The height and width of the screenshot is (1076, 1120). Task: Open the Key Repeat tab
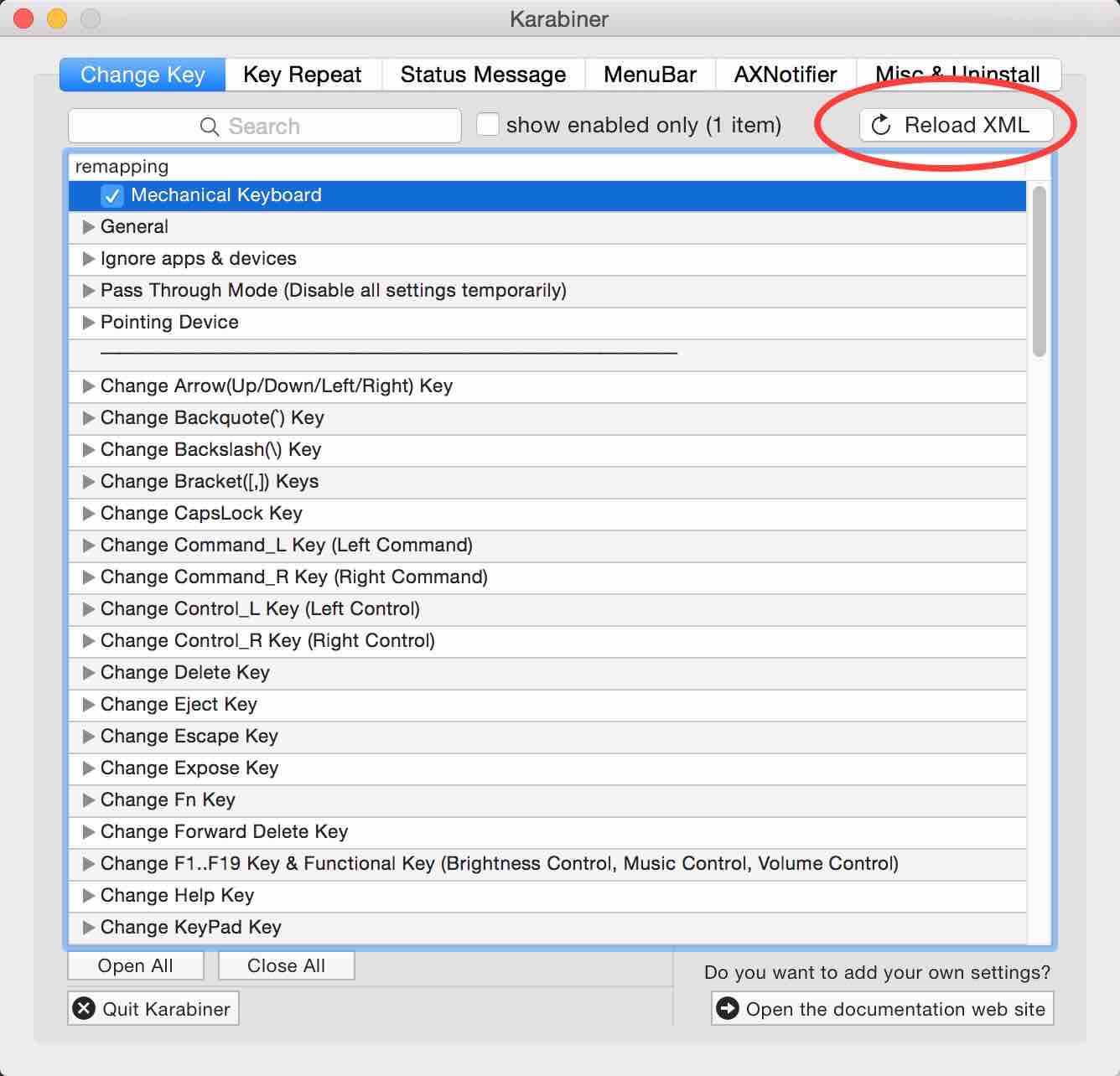[x=303, y=75]
